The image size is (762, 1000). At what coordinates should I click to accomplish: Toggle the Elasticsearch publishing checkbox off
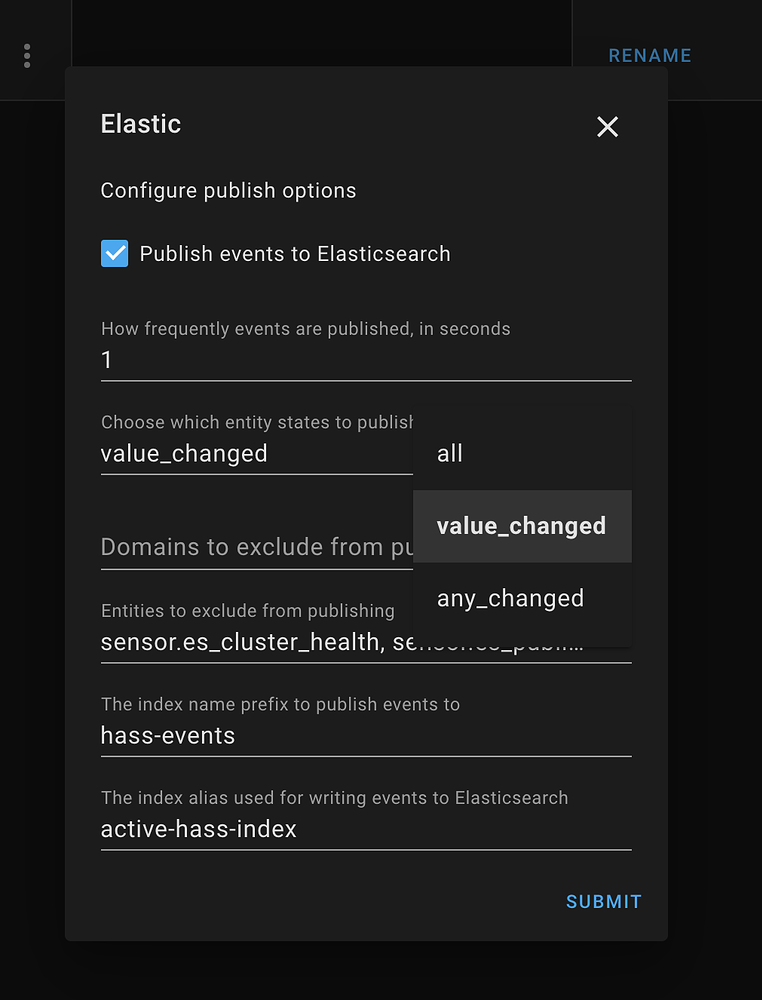pyautogui.click(x=114, y=254)
